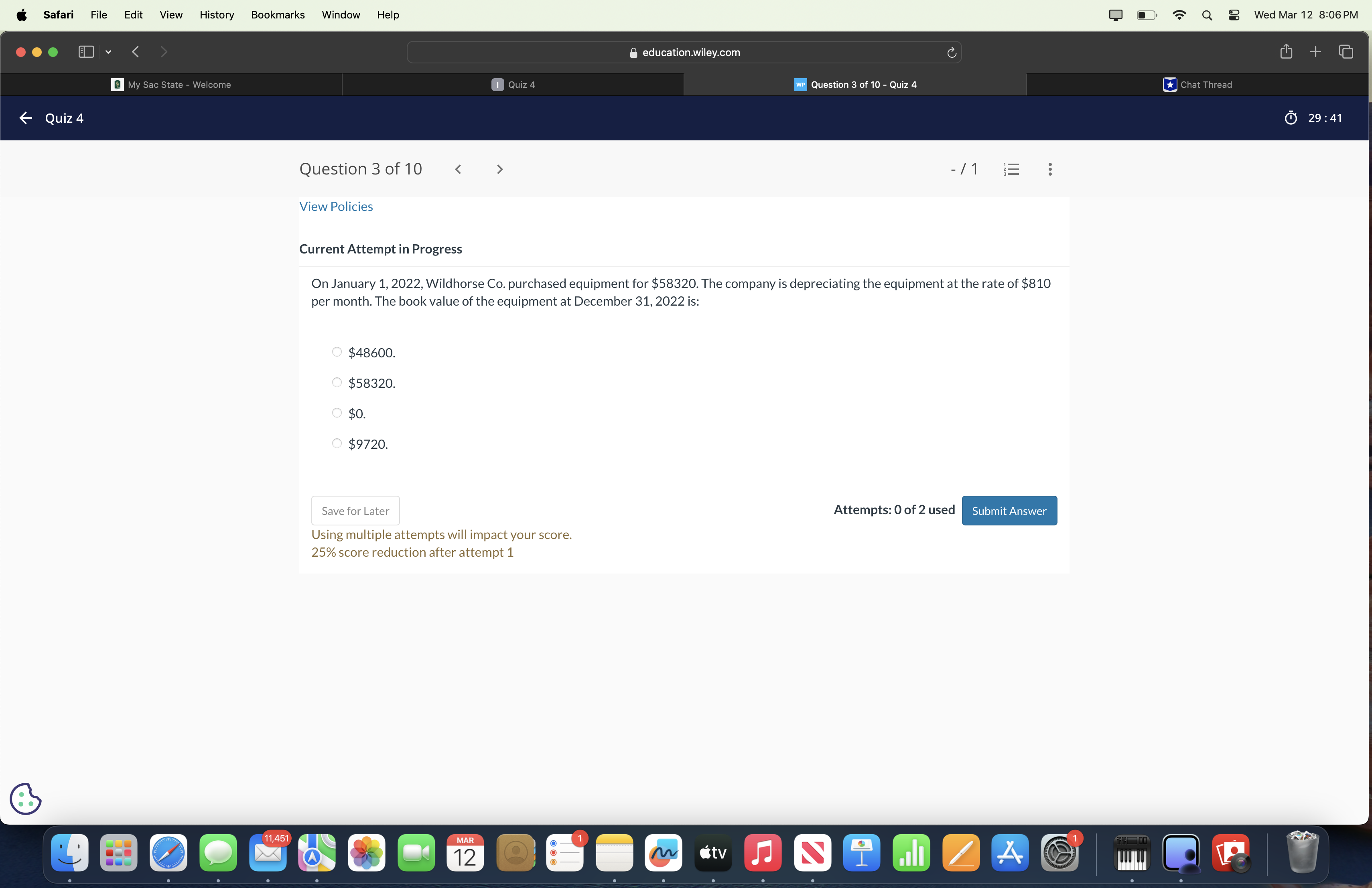Open the three-dot quiz options menu

pyautogui.click(x=1050, y=169)
